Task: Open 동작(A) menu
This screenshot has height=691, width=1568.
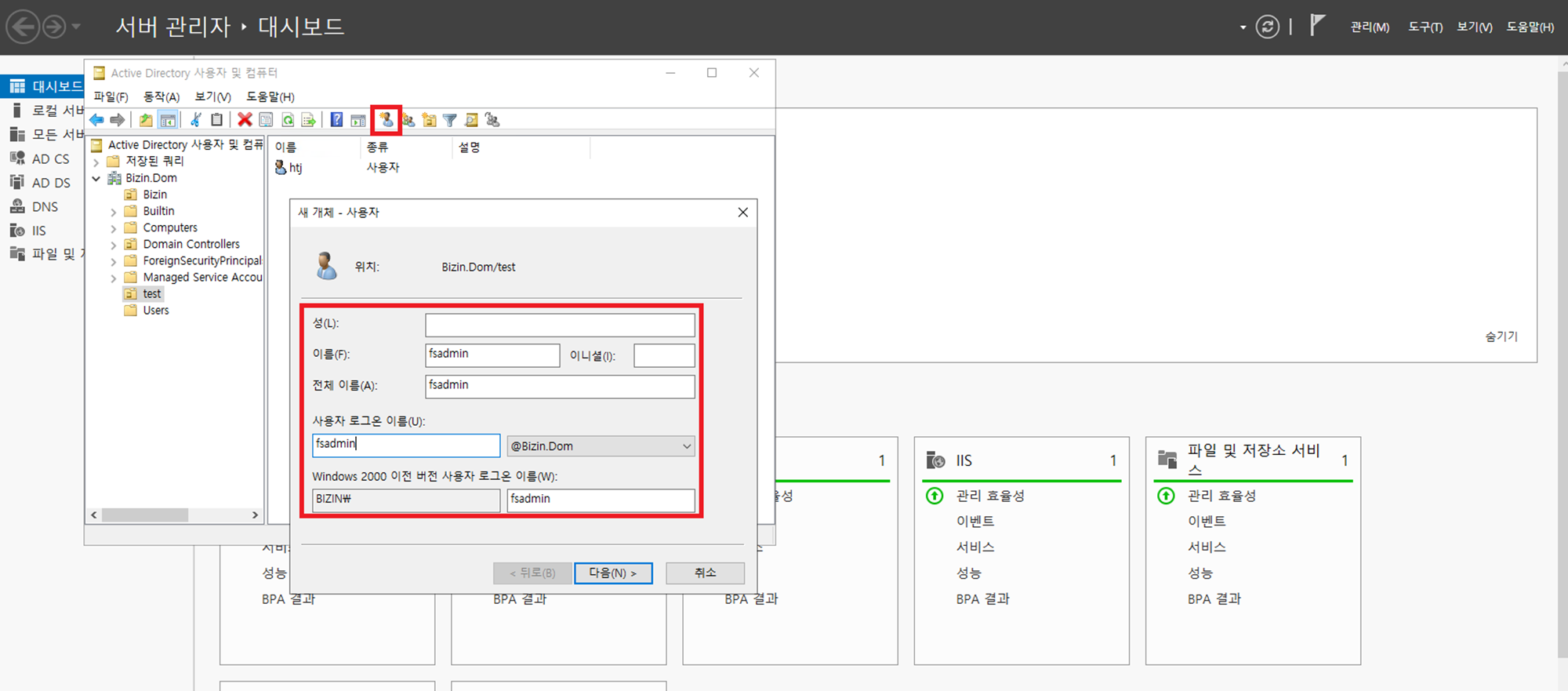Action: point(162,96)
